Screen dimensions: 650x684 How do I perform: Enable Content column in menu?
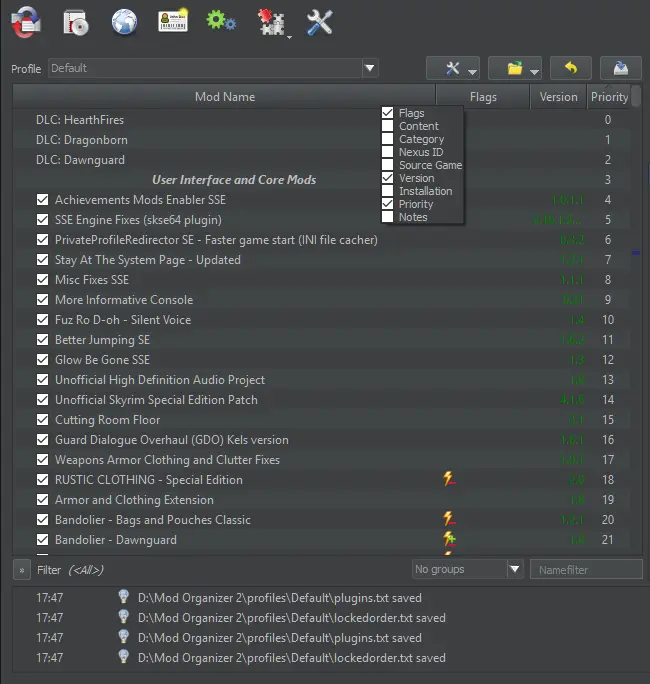coord(387,126)
